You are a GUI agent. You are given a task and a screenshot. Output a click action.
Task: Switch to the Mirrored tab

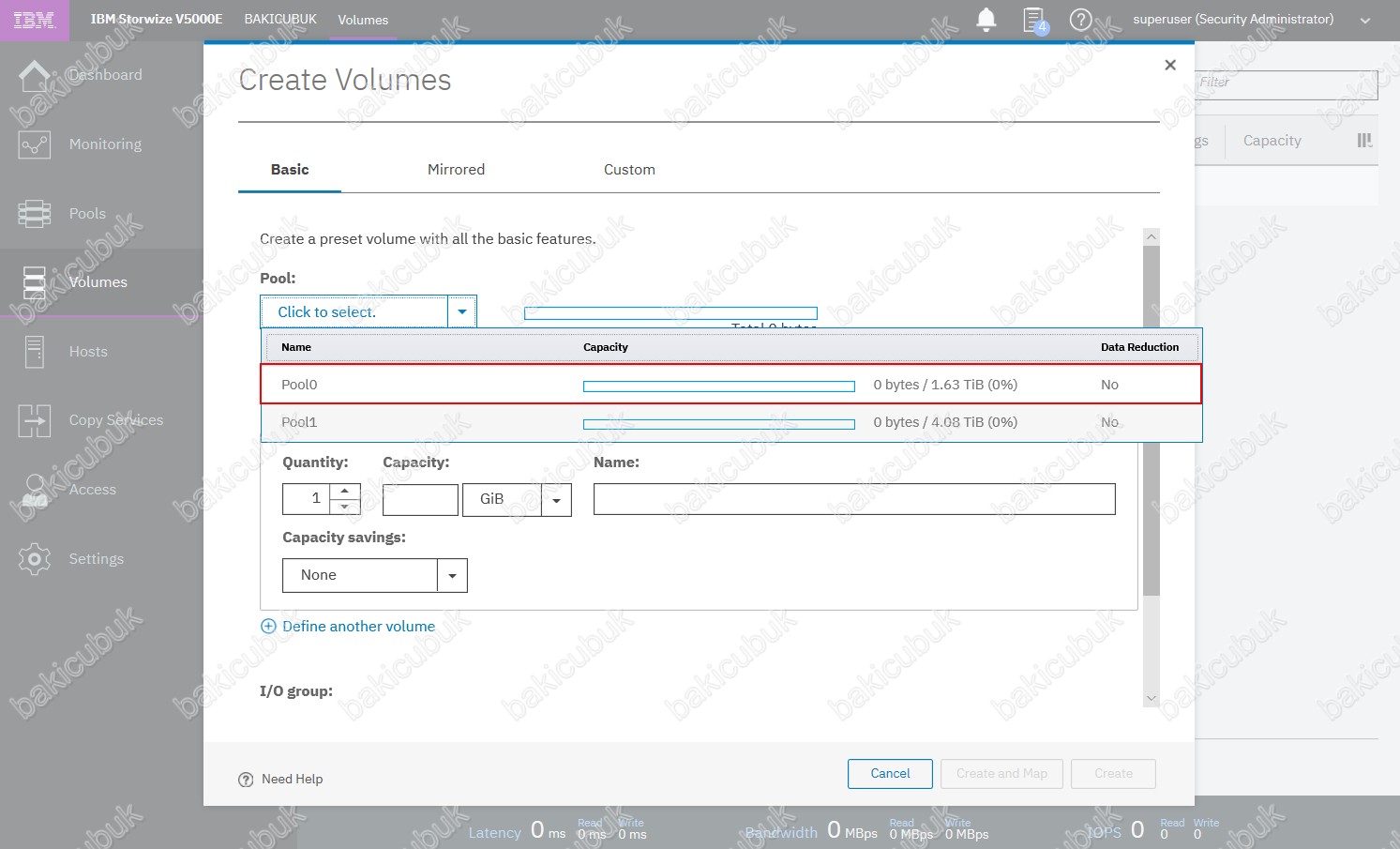(457, 170)
